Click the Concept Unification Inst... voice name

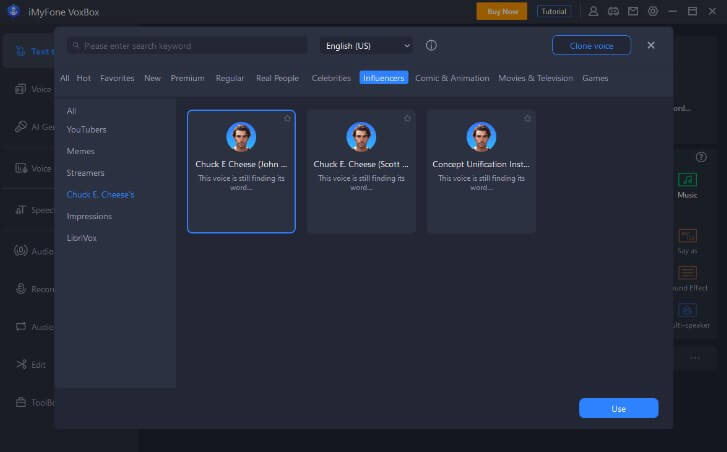click(481, 164)
